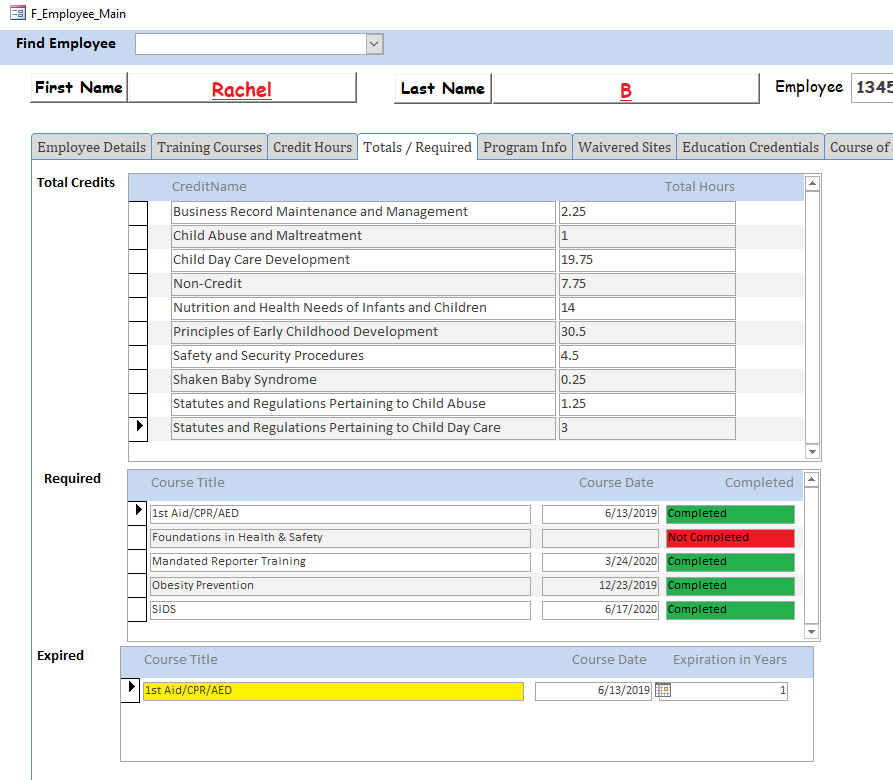Screen dimensions: 893x780
Task: Select row selector for Business Record Maintenance
Action: click(x=138, y=212)
